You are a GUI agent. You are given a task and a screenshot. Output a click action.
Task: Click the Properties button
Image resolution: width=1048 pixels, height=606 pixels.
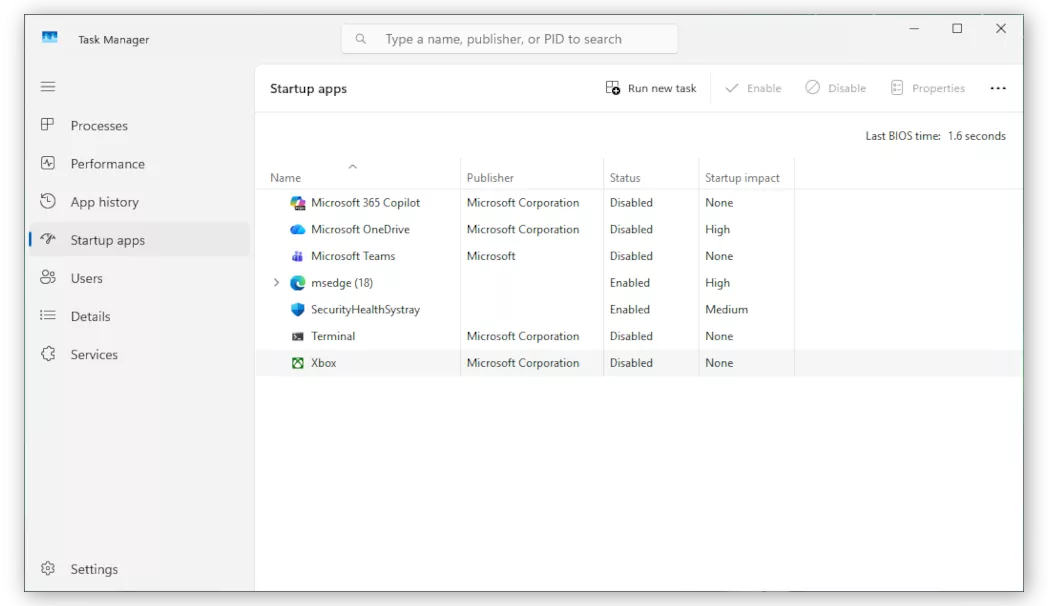[928, 88]
